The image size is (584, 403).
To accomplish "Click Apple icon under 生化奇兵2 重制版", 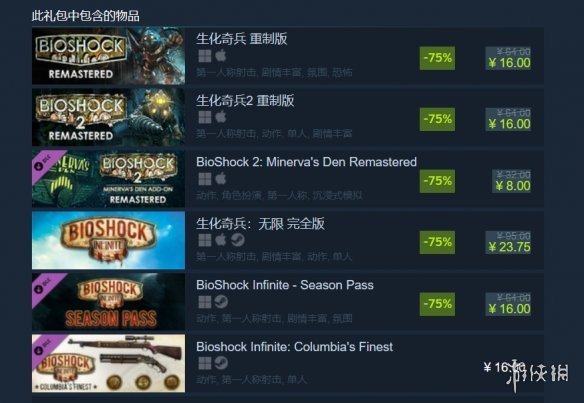I will click(221, 117).
